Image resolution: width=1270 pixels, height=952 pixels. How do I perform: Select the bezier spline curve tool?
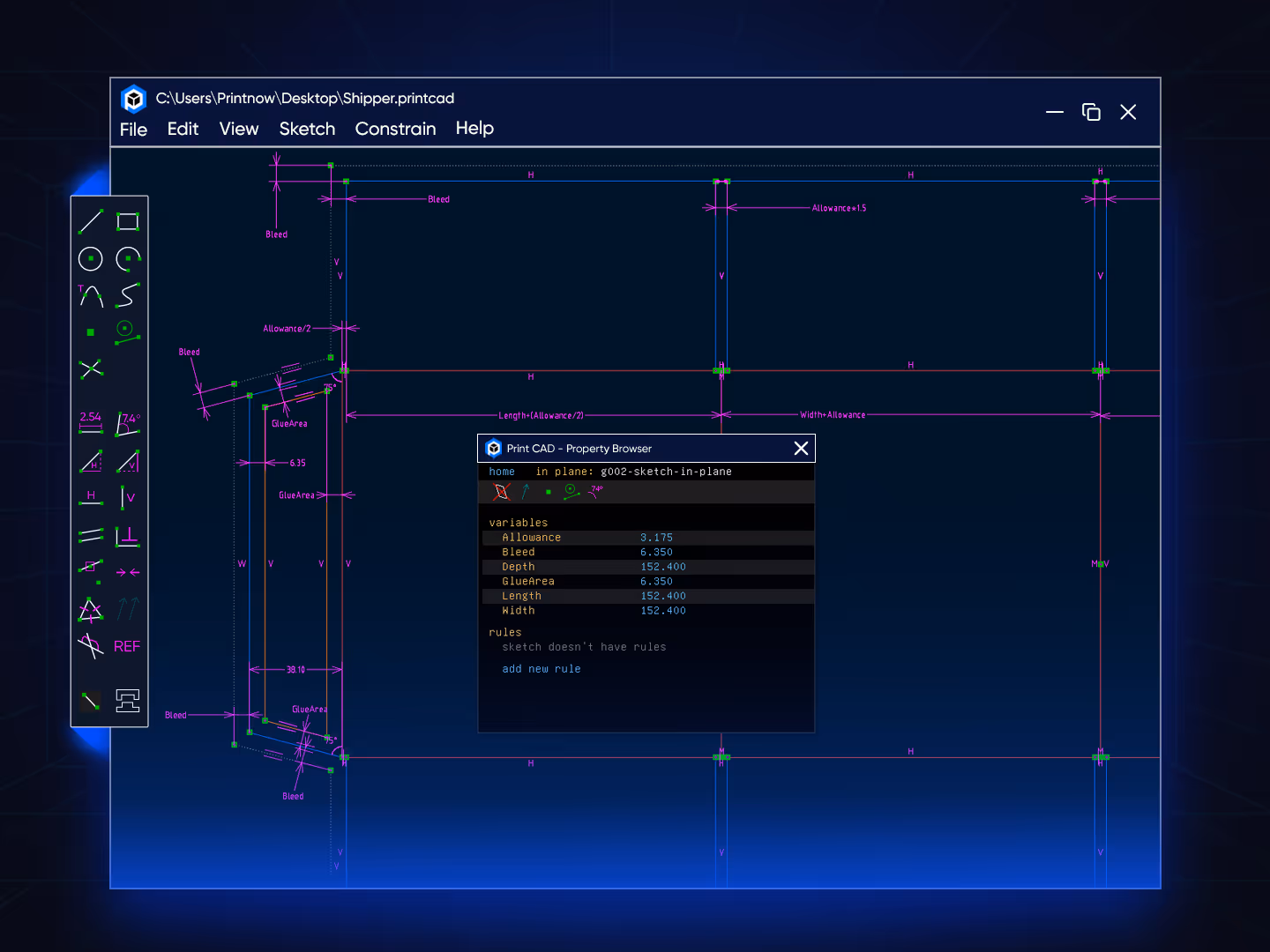[x=128, y=295]
